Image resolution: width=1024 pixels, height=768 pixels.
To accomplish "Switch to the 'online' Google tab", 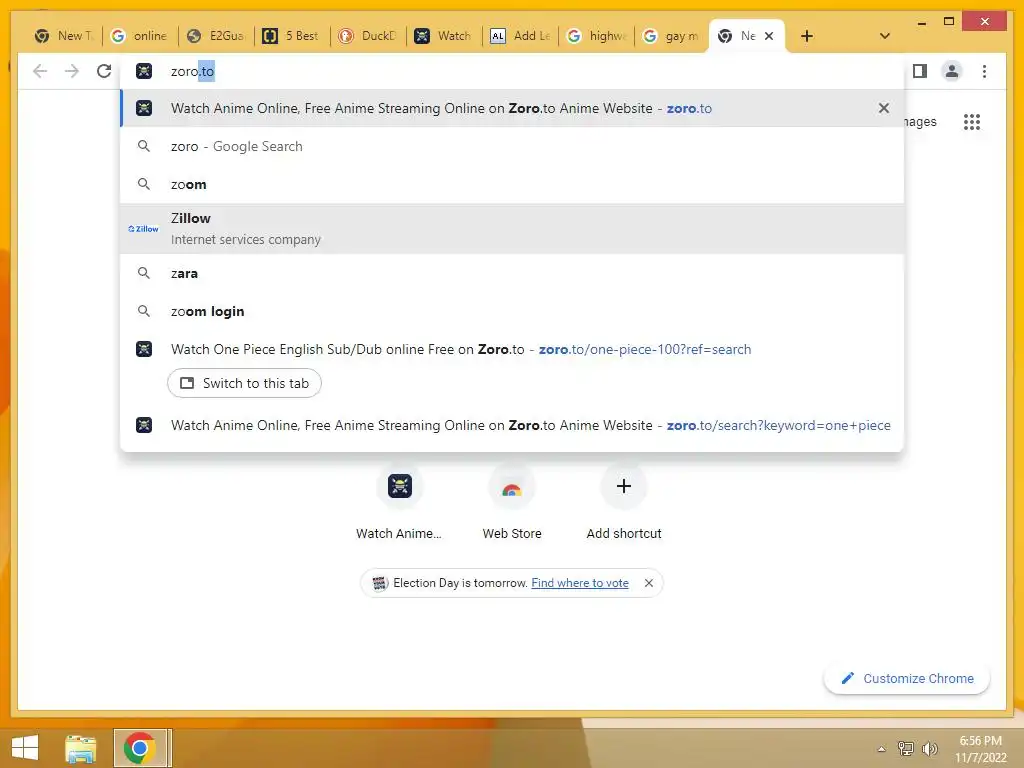I will tap(139, 36).
